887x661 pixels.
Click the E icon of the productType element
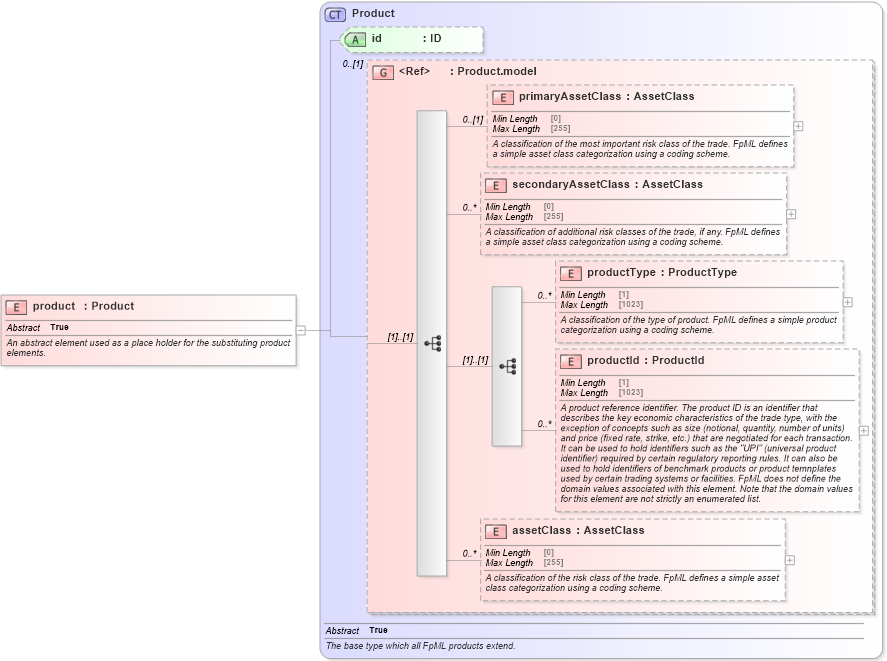(x=570, y=272)
